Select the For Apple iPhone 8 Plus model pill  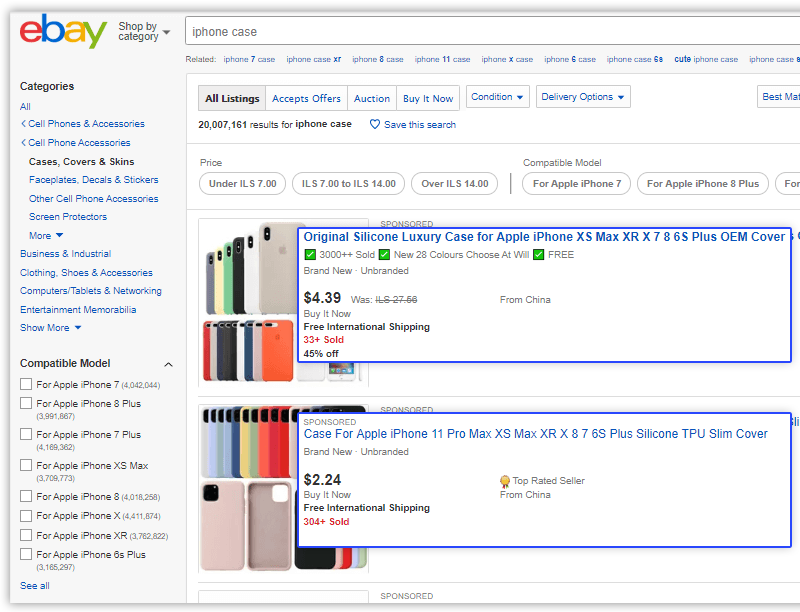[x=703, y=184]
